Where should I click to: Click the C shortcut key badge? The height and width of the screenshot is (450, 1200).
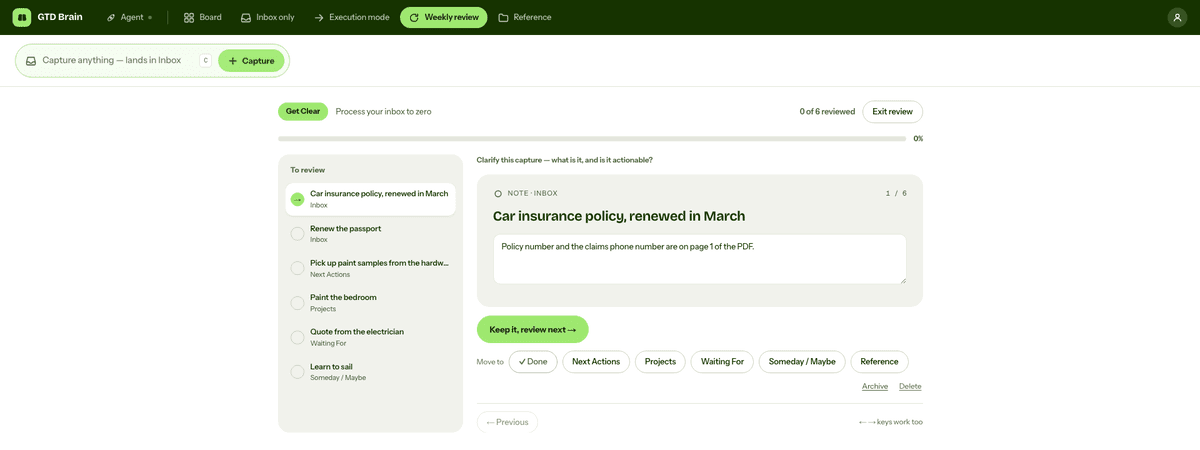(205, 60)
